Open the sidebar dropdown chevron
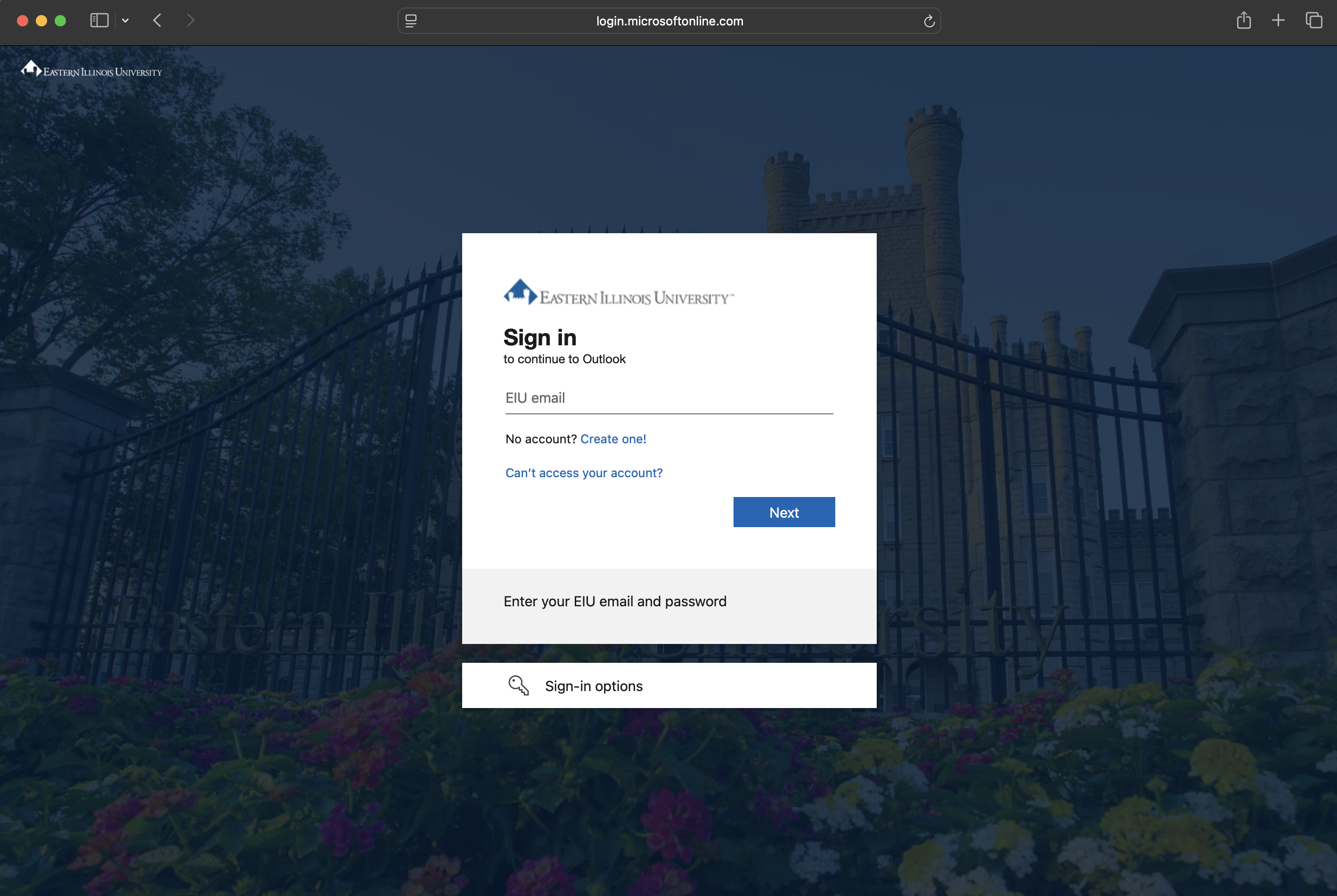 point(125,21)
